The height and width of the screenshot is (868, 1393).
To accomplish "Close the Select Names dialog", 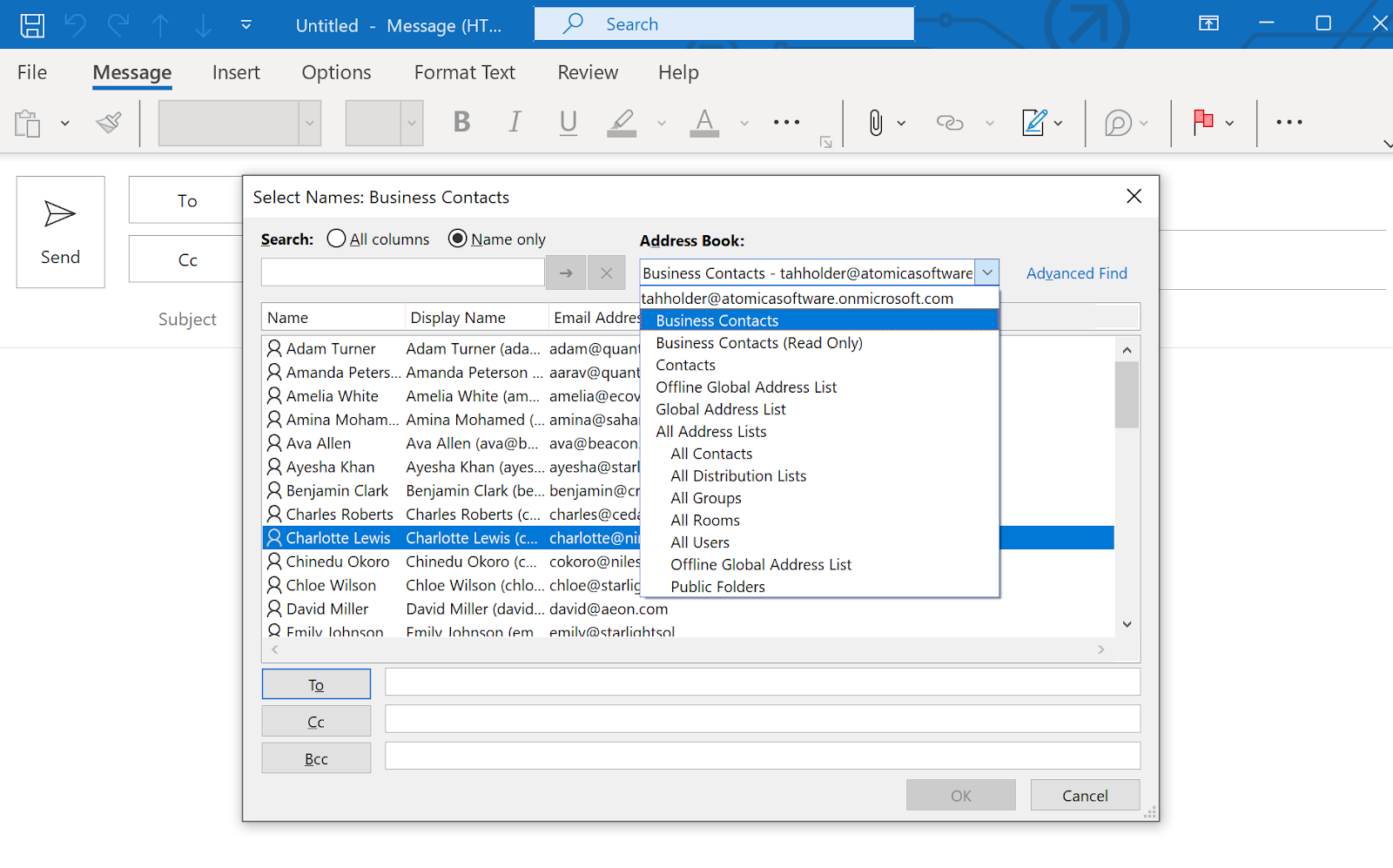I will pyautogui.click(x=1134, y=196).
